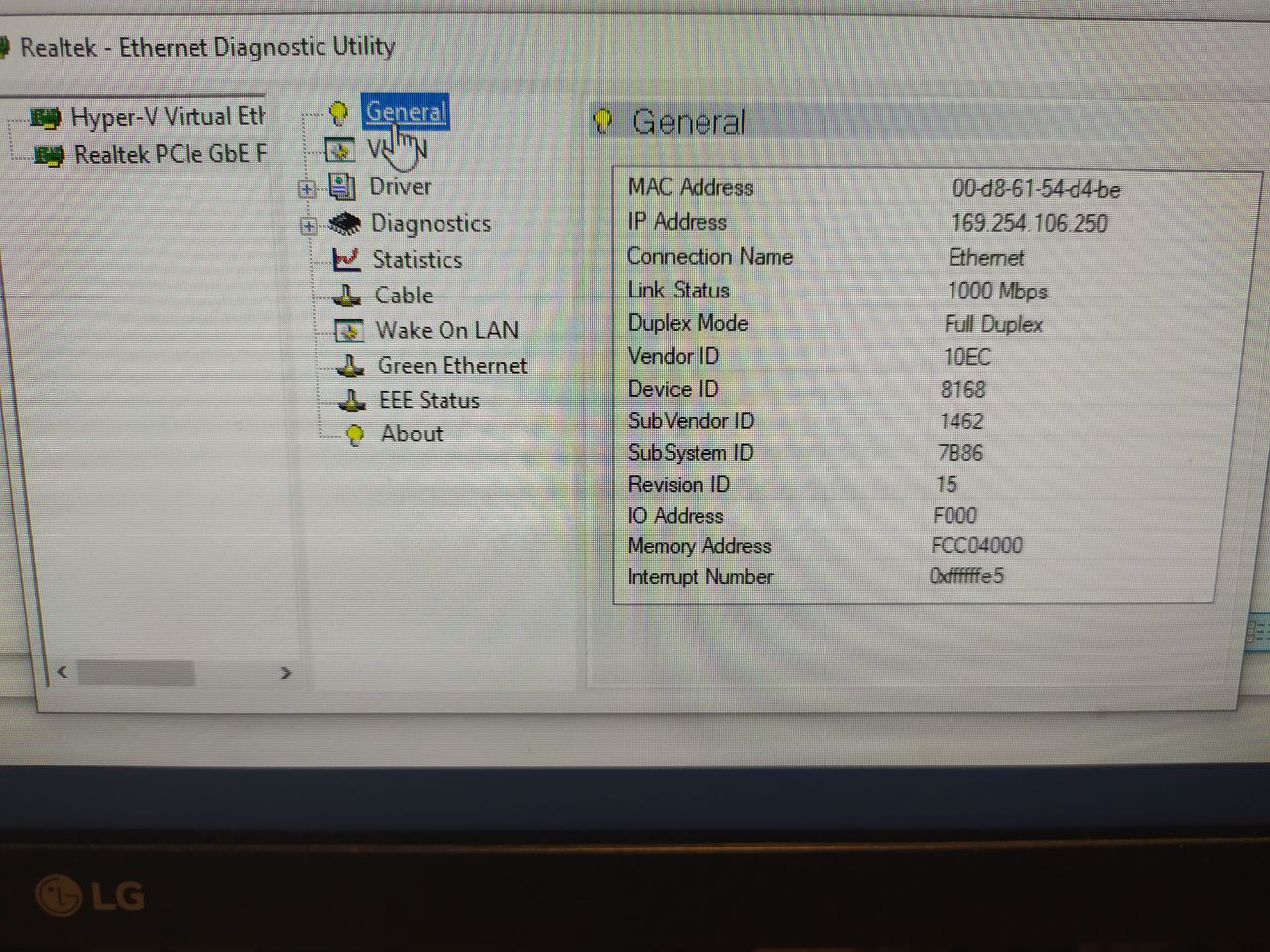Open the Cable page
This screenshot has width=1270, height=952.
(x=404, y=296)
